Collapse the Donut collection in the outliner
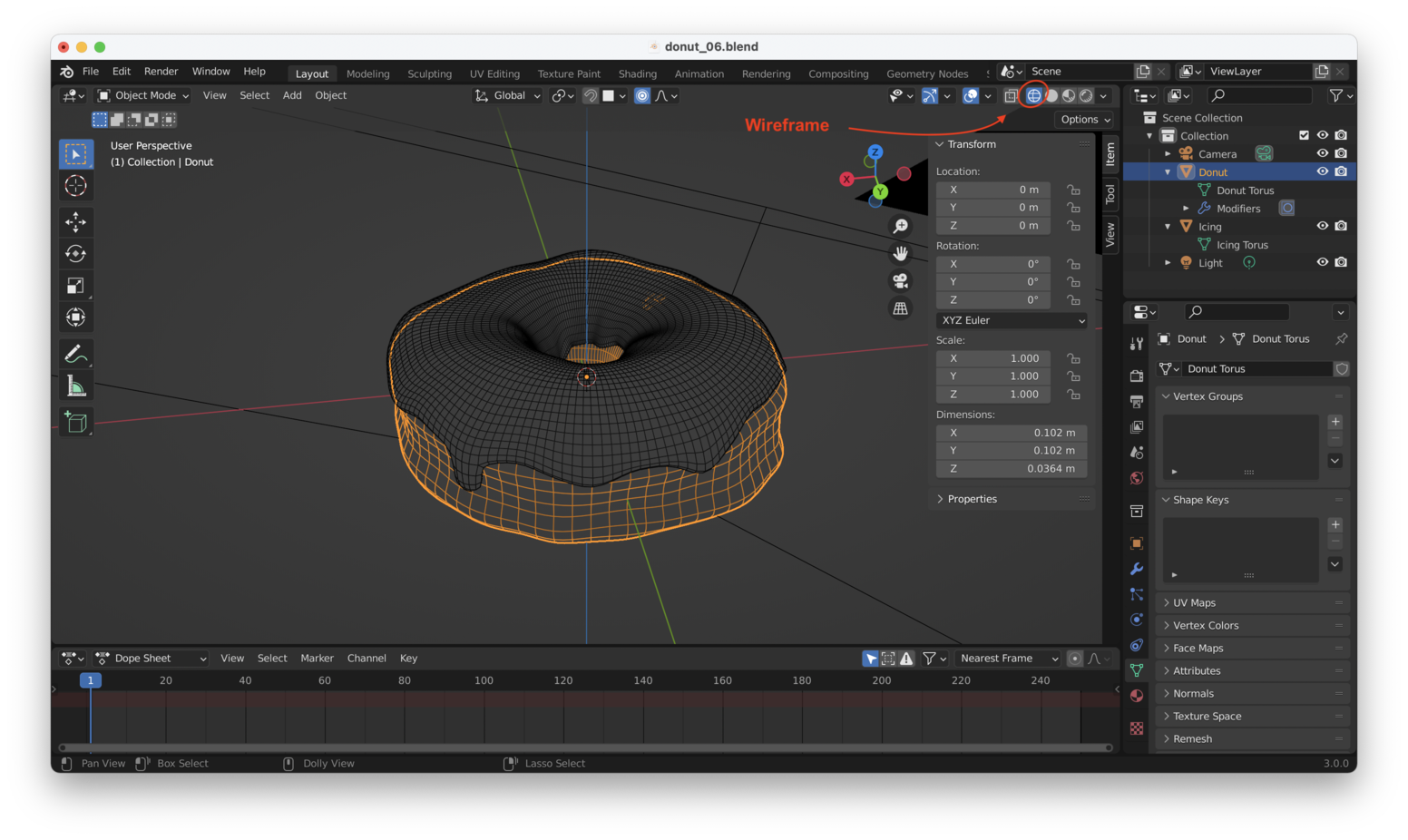Viewport: 1408px width, 840px height. (1168, 171)
